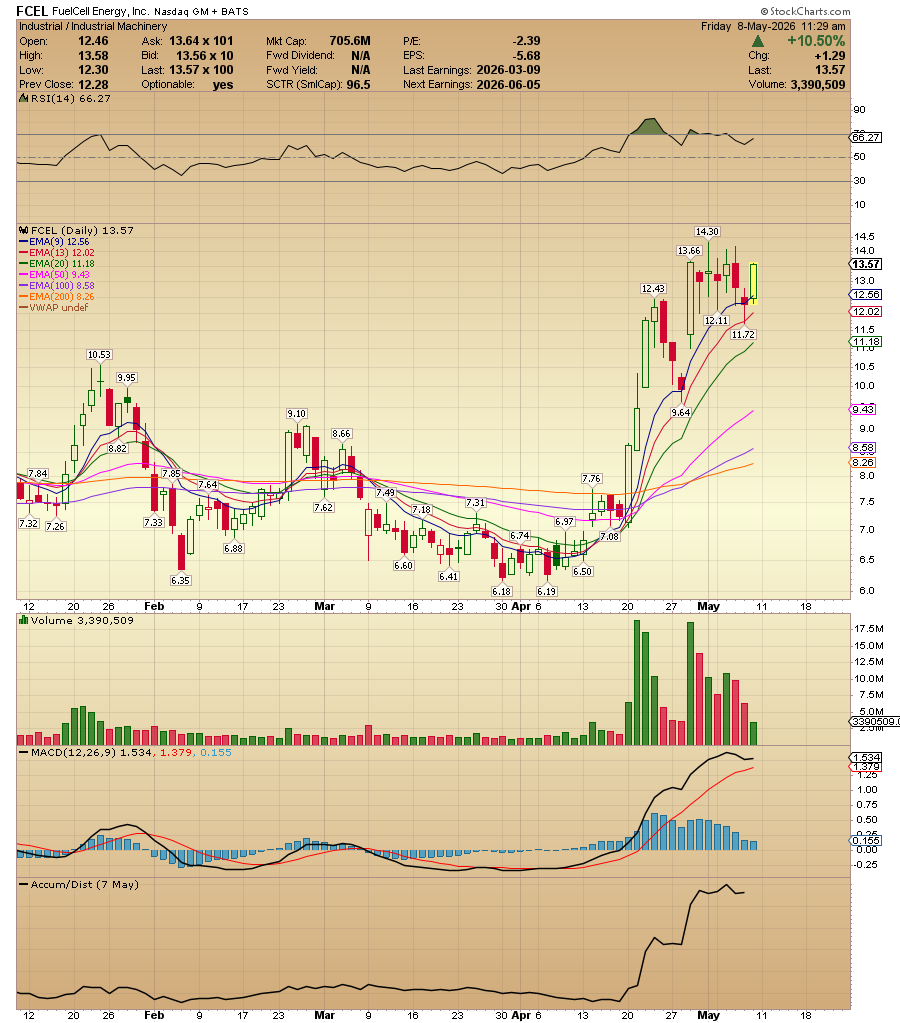The image size is (900, 1023).
Task: Click the Ask quote 13.64 x 101
Action: pos(200,41)
